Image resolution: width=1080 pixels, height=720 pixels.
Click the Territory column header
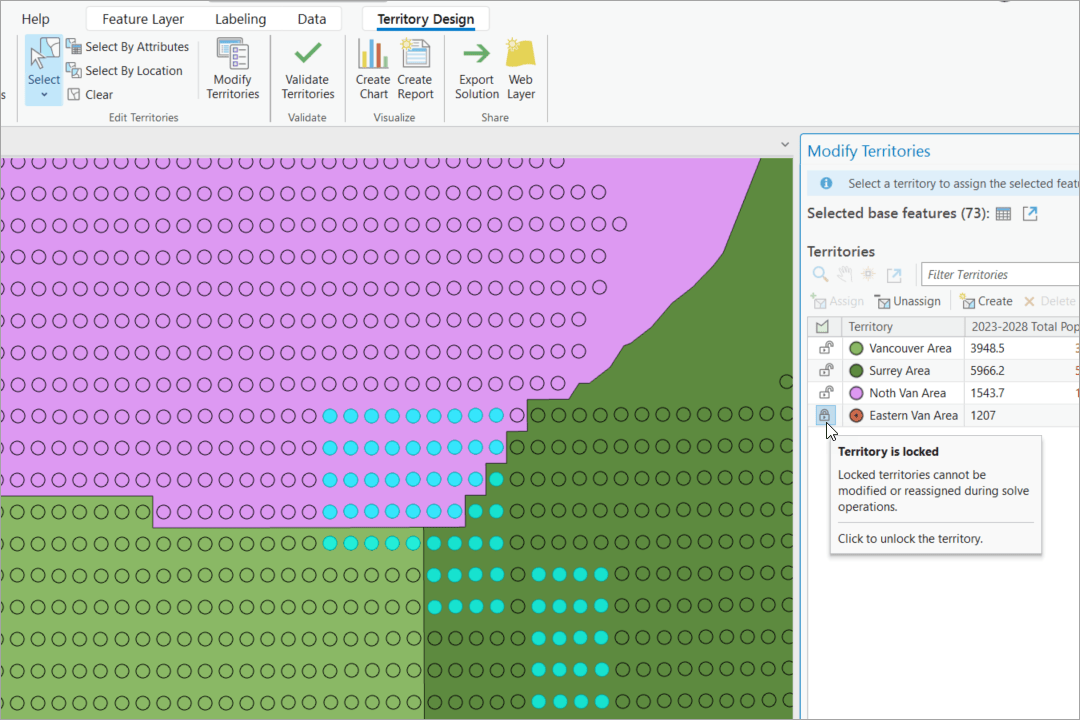[902, 327]
